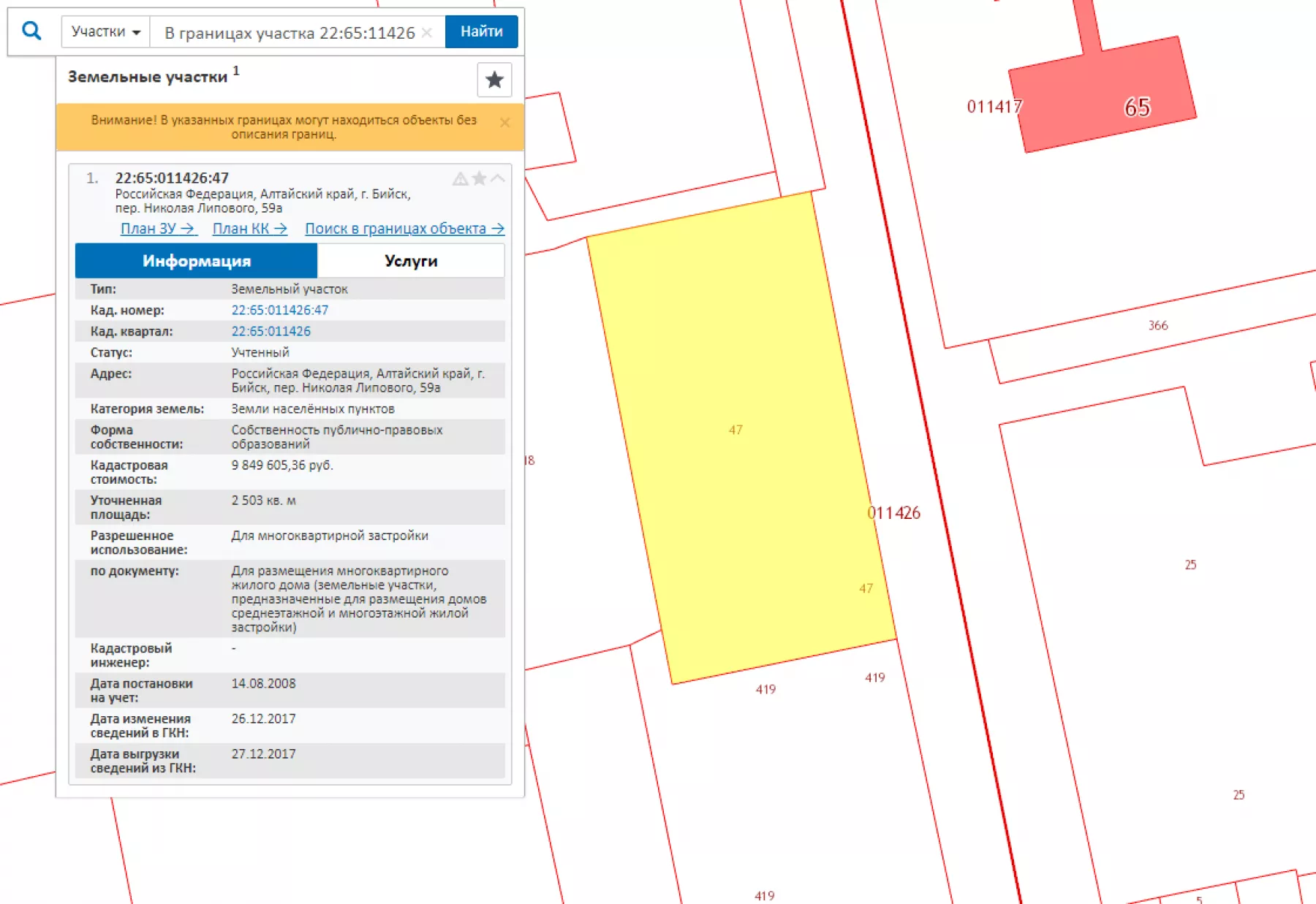
Task: Open the План КК link
Action: (249, 229)
